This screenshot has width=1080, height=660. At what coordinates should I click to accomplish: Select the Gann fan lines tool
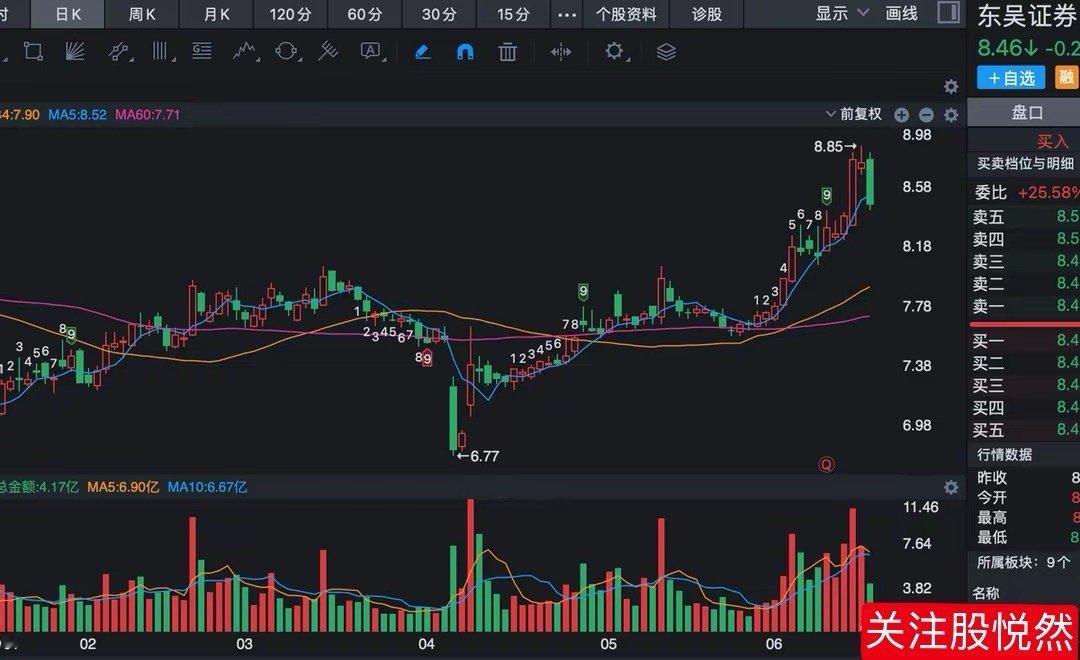click(x=74, y=51)
